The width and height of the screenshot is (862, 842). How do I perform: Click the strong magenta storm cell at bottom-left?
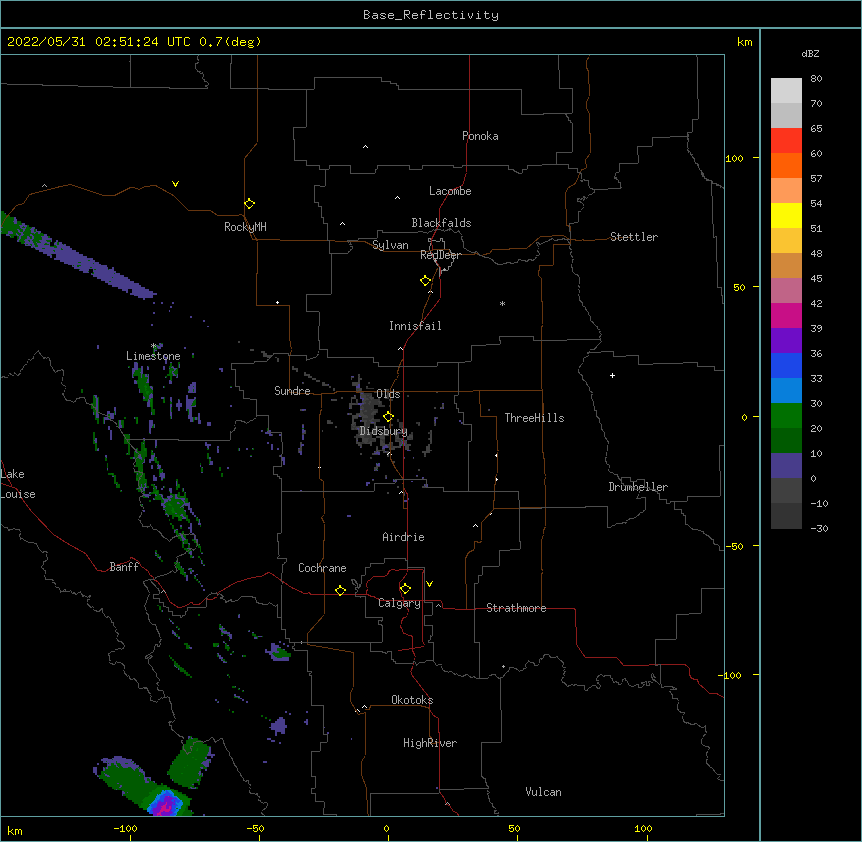(165, 806)
